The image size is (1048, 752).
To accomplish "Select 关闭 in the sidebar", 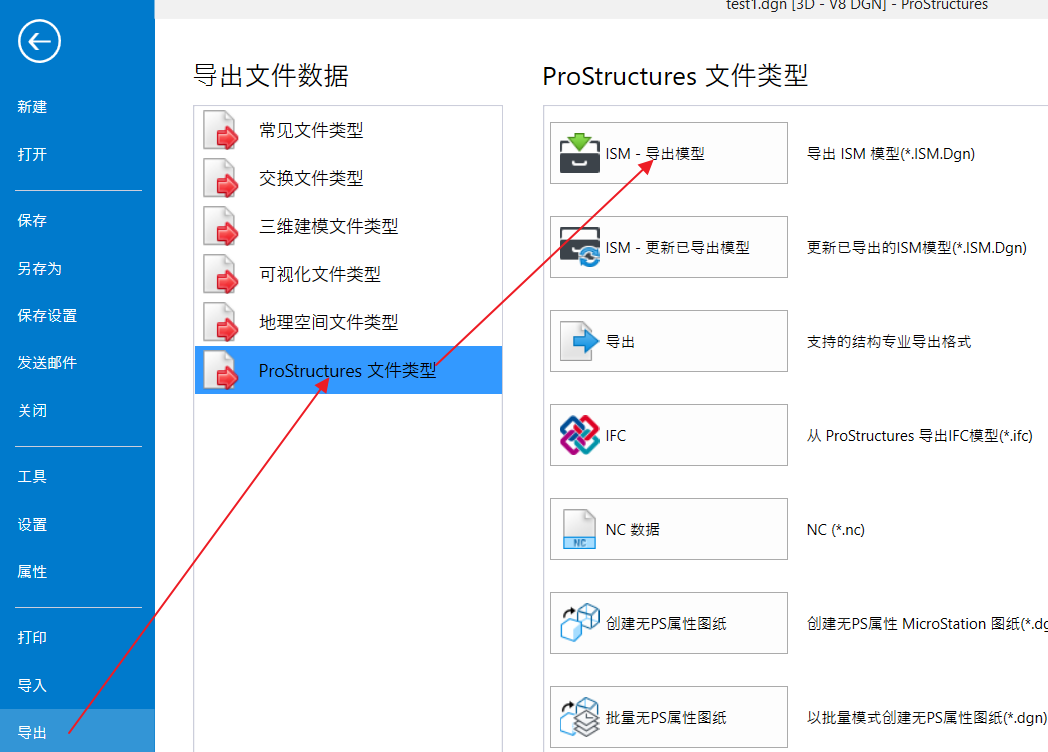I will coord(32,410).
